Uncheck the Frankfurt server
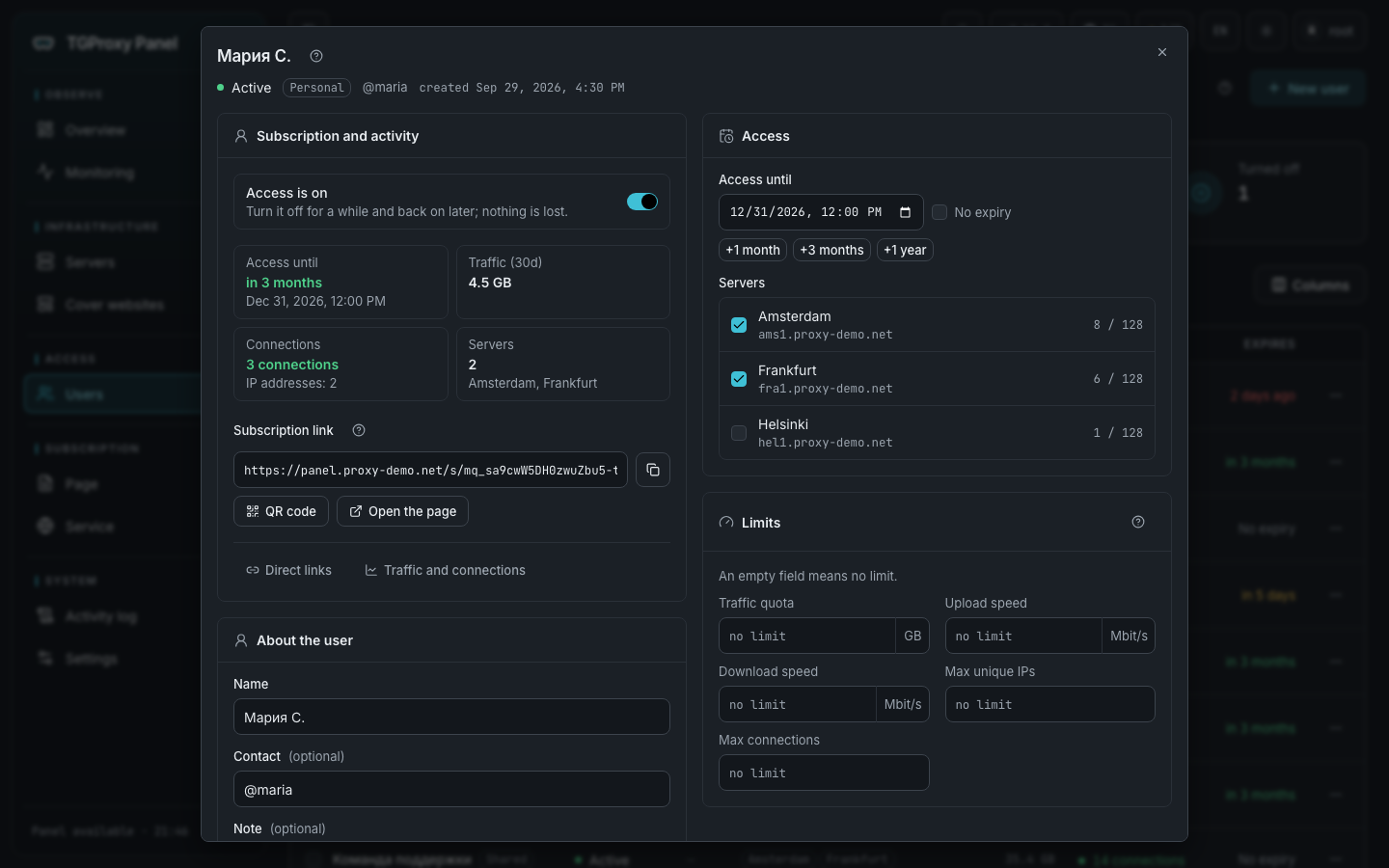The height and width of the screenshot is (868, 1389). (x=739, y=379)
